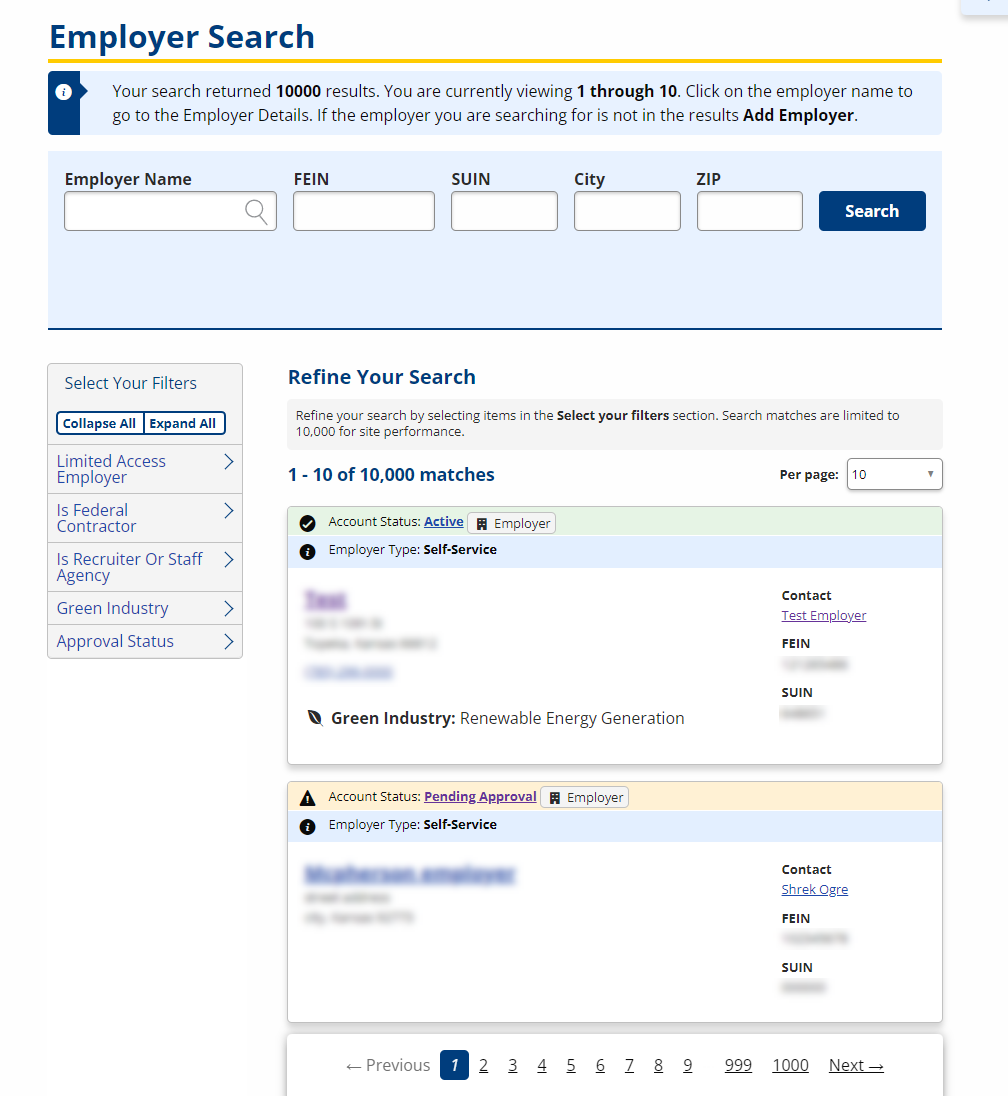Click Expand All filters button

(x=183, y=424)
